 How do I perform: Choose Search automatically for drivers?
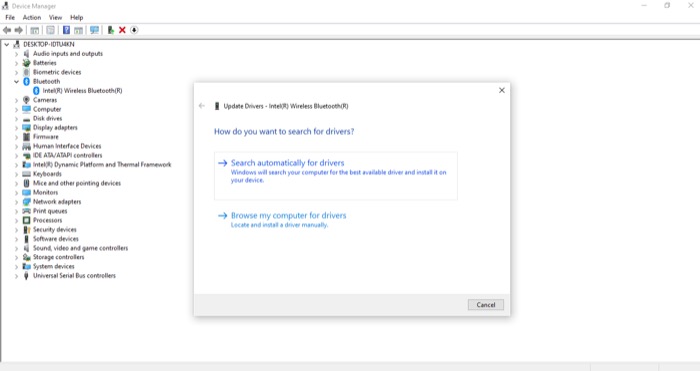tap(336, 175)
